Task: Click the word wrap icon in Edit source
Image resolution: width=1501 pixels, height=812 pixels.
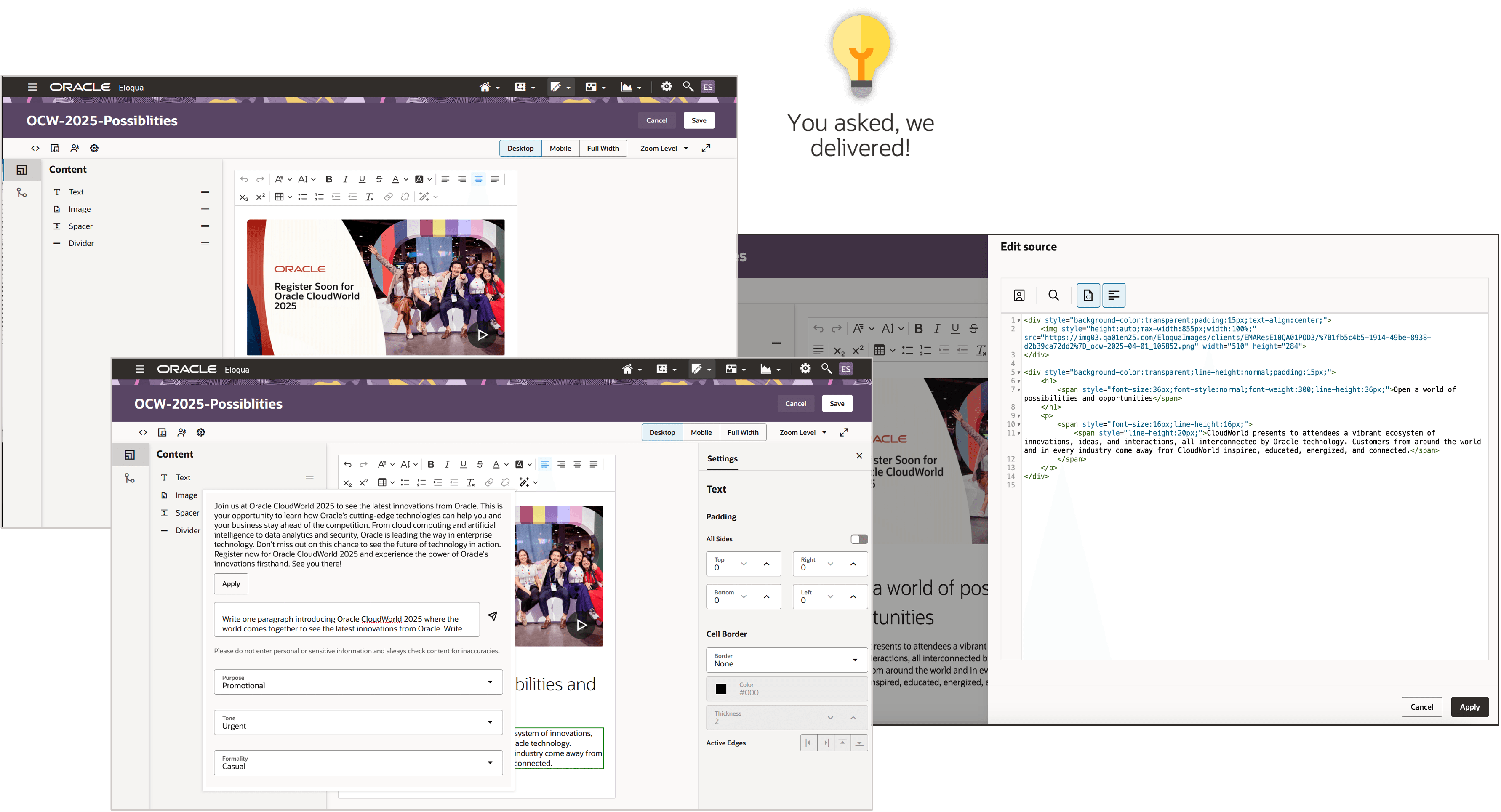Action: [1114, 296]
